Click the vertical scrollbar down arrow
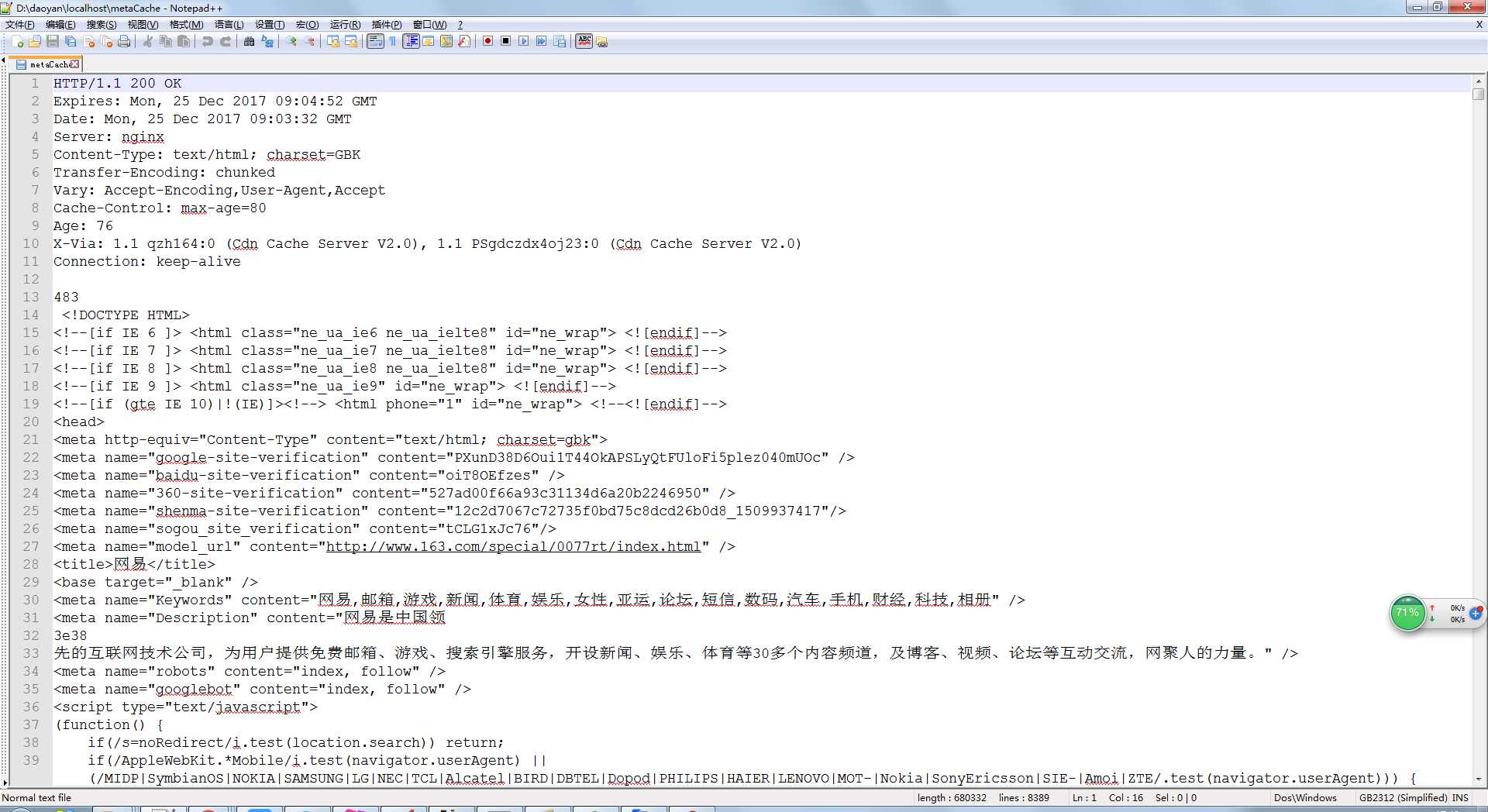 [1479, 779]
